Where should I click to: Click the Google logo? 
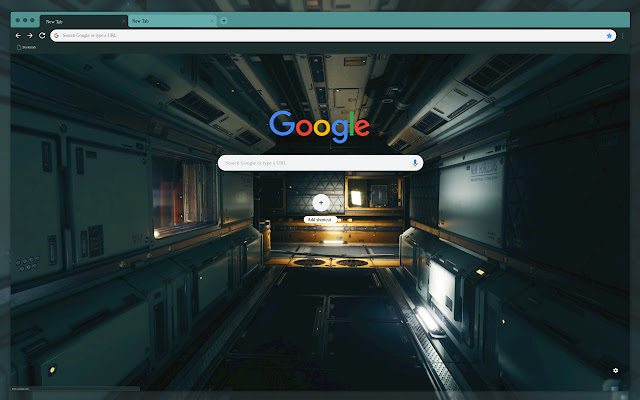pos(320,127)
